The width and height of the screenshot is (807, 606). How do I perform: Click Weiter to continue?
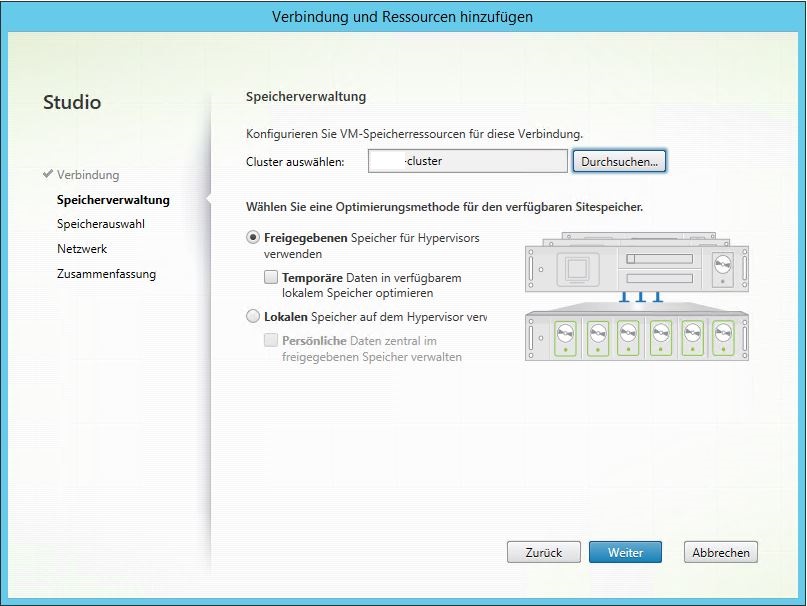coord(624,552)
